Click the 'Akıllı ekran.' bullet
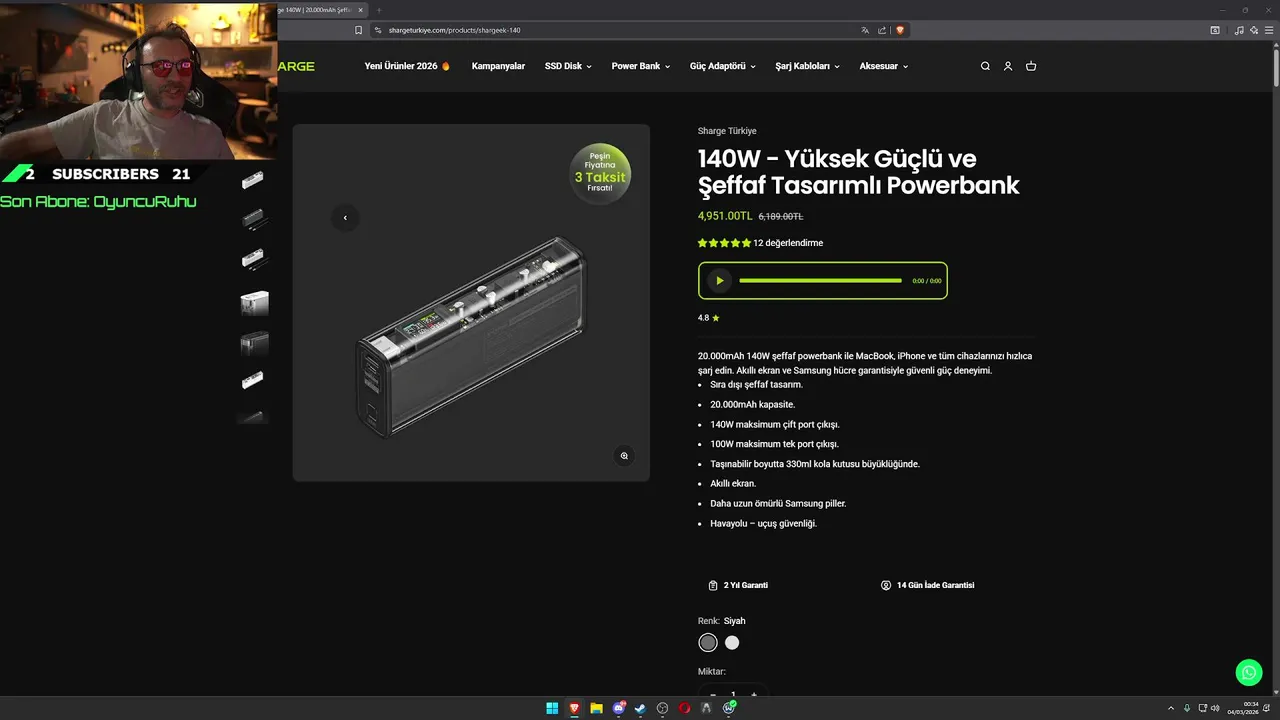The width and height of the screenshot is (1280, 720). click(x=733, y=484)
